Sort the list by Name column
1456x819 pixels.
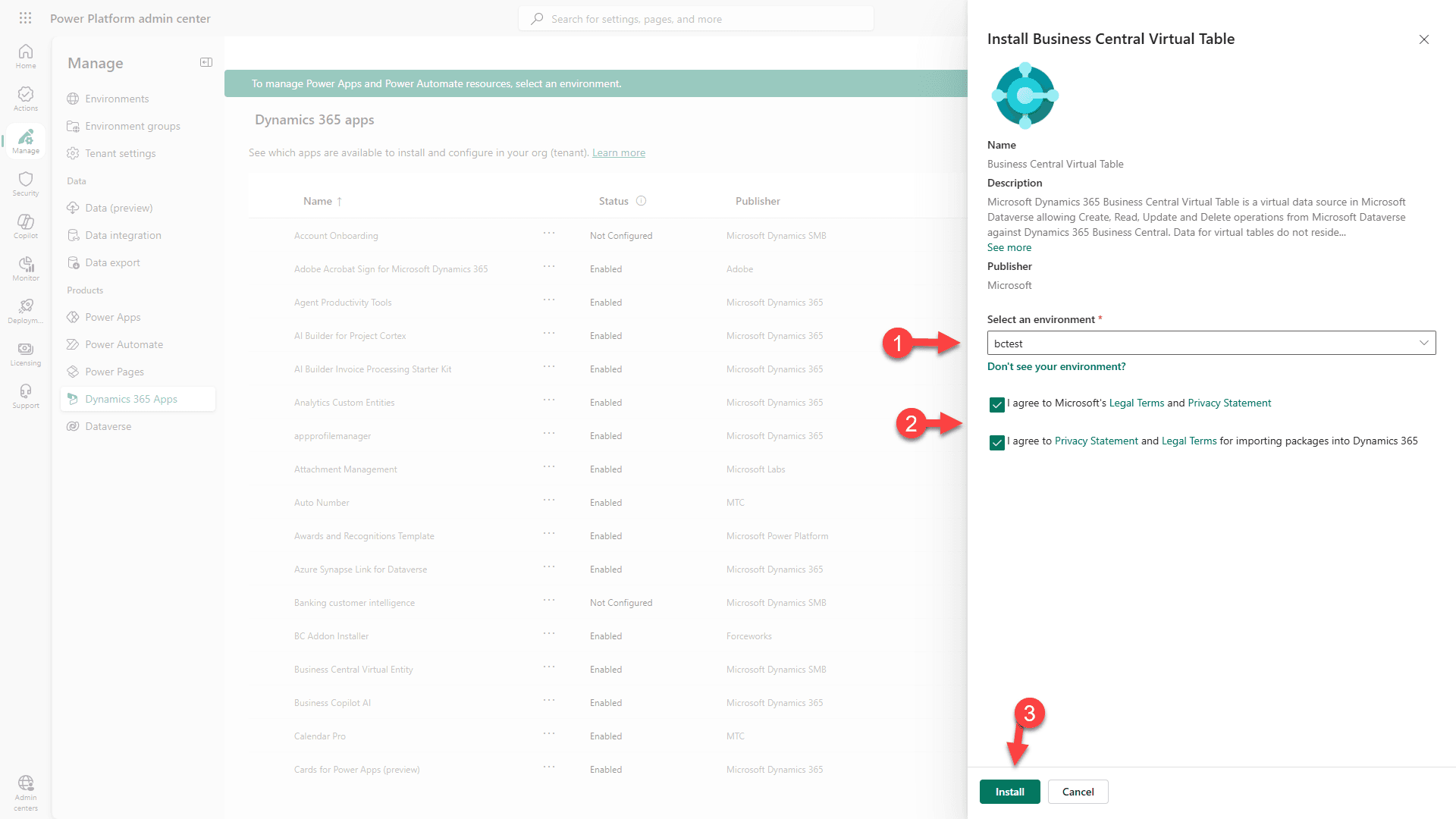coord(318,201)
